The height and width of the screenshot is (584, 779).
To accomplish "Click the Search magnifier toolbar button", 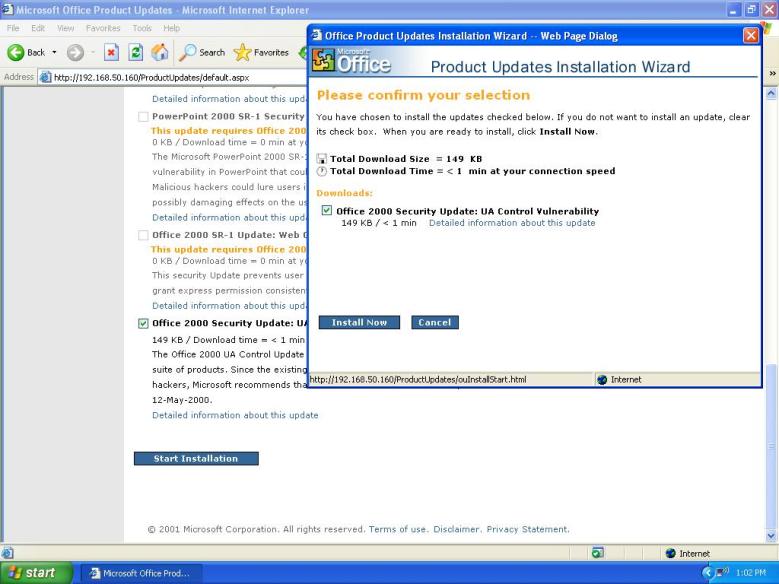I will (x=202, y=52).
